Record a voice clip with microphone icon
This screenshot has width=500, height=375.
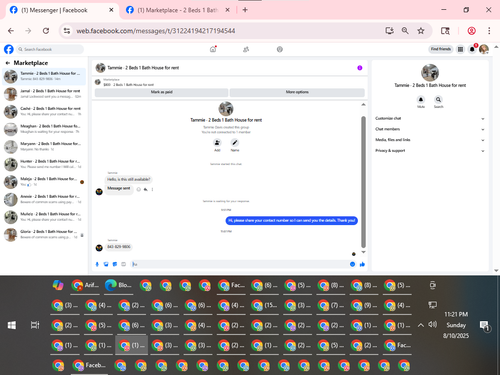[x=97, y=264]
